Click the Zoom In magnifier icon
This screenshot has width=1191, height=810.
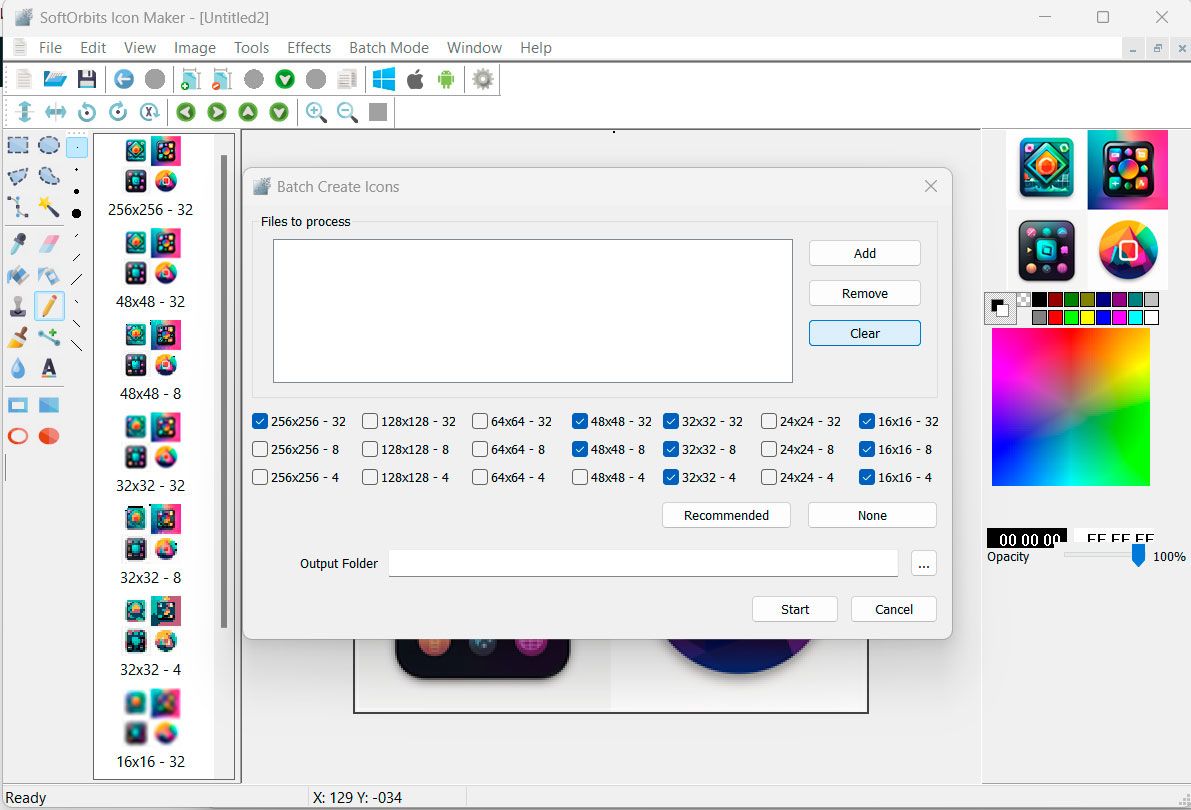point(316,112)
